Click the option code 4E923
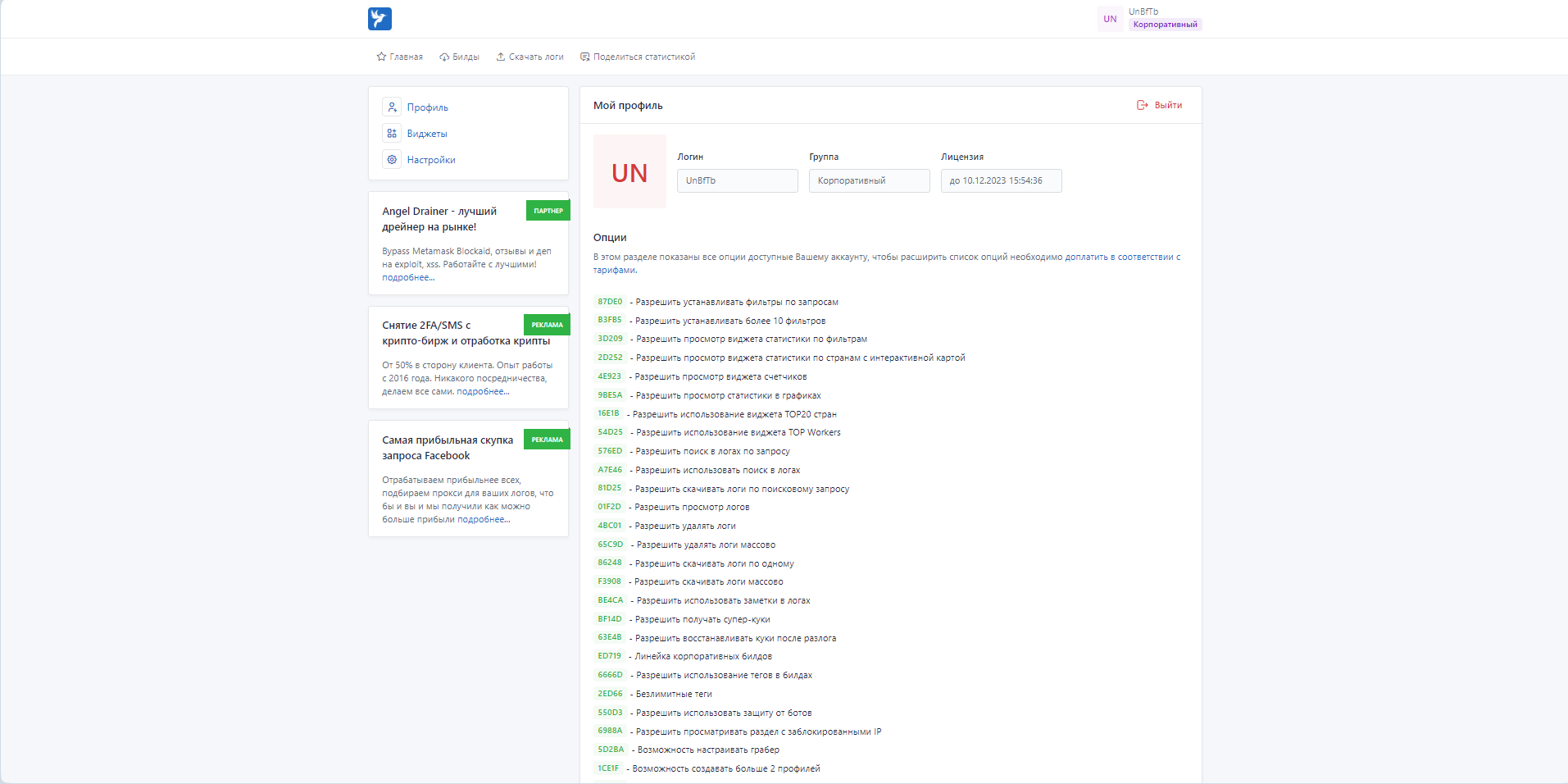The height and width of the screenshot is (784, 1568). pyautogui.click(x=610, y=376)
